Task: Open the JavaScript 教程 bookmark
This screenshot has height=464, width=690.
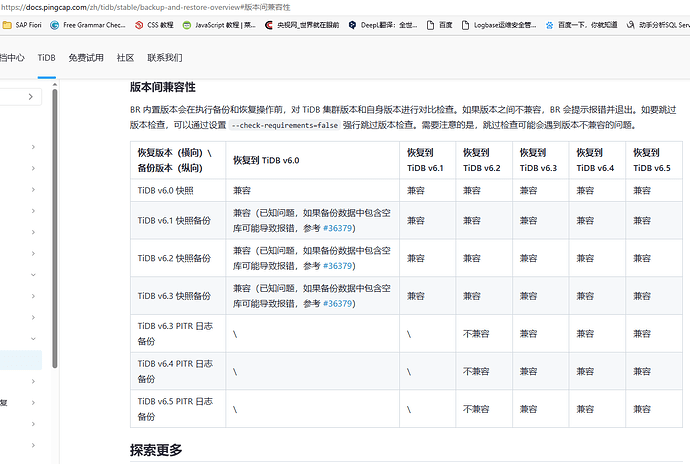Action: (x=219, y=25)
